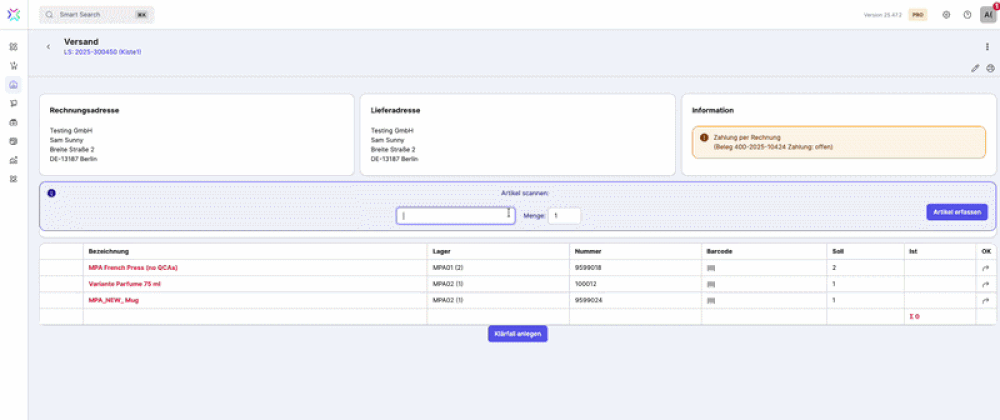Click the clock icon in the header

pos(967,15)
